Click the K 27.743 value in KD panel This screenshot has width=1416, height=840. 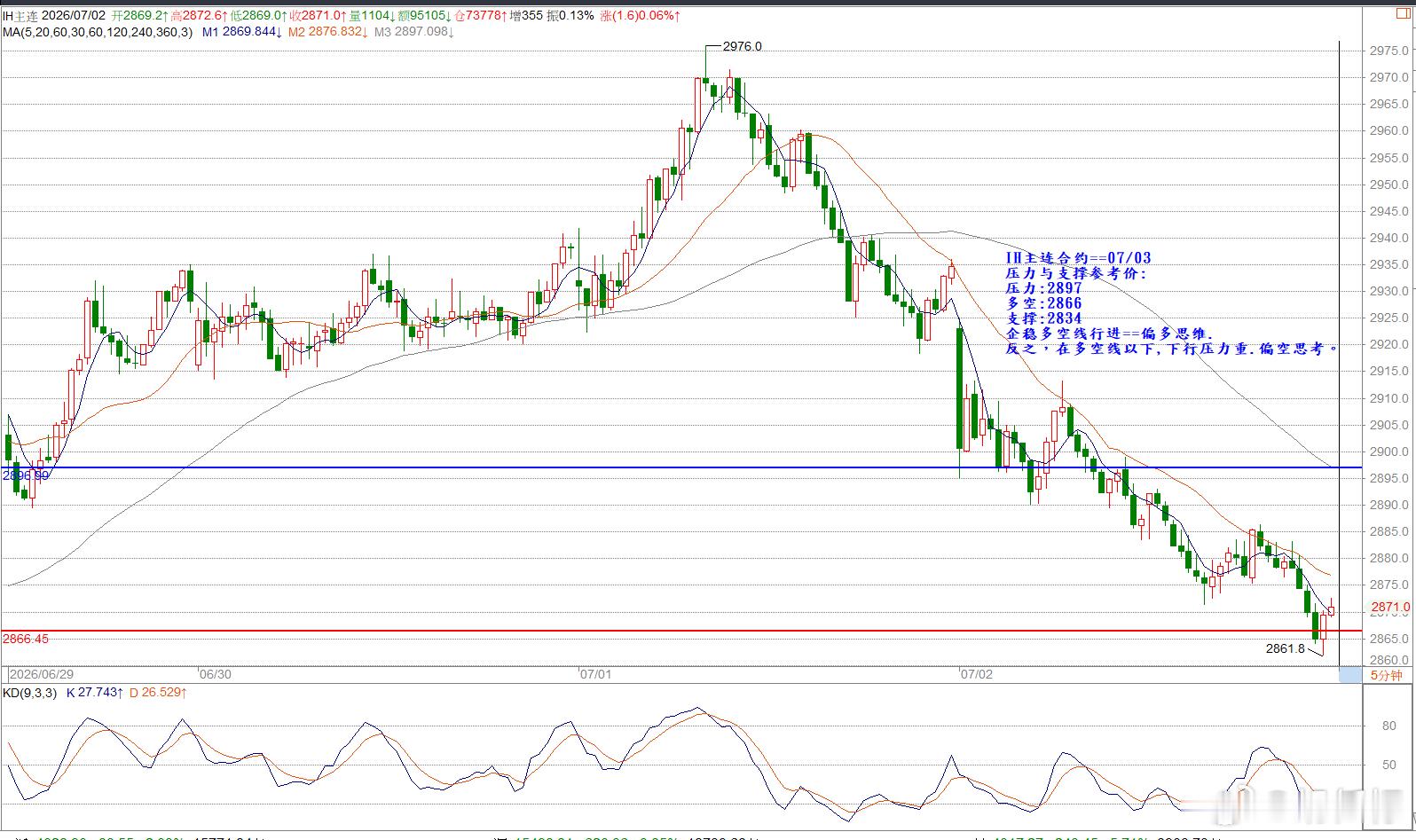click(x=93, y=692)
